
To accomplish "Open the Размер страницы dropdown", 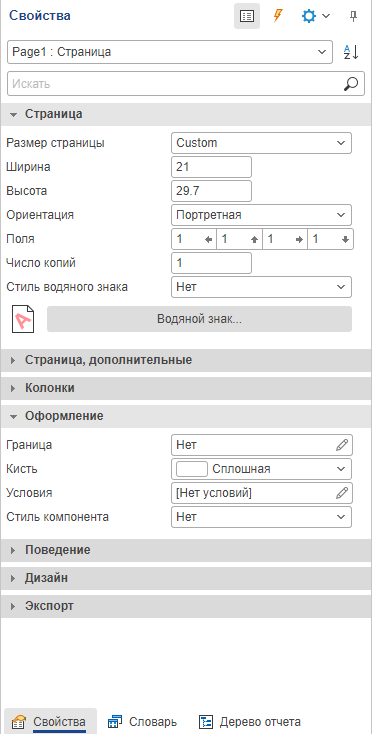I will (261, 143).
